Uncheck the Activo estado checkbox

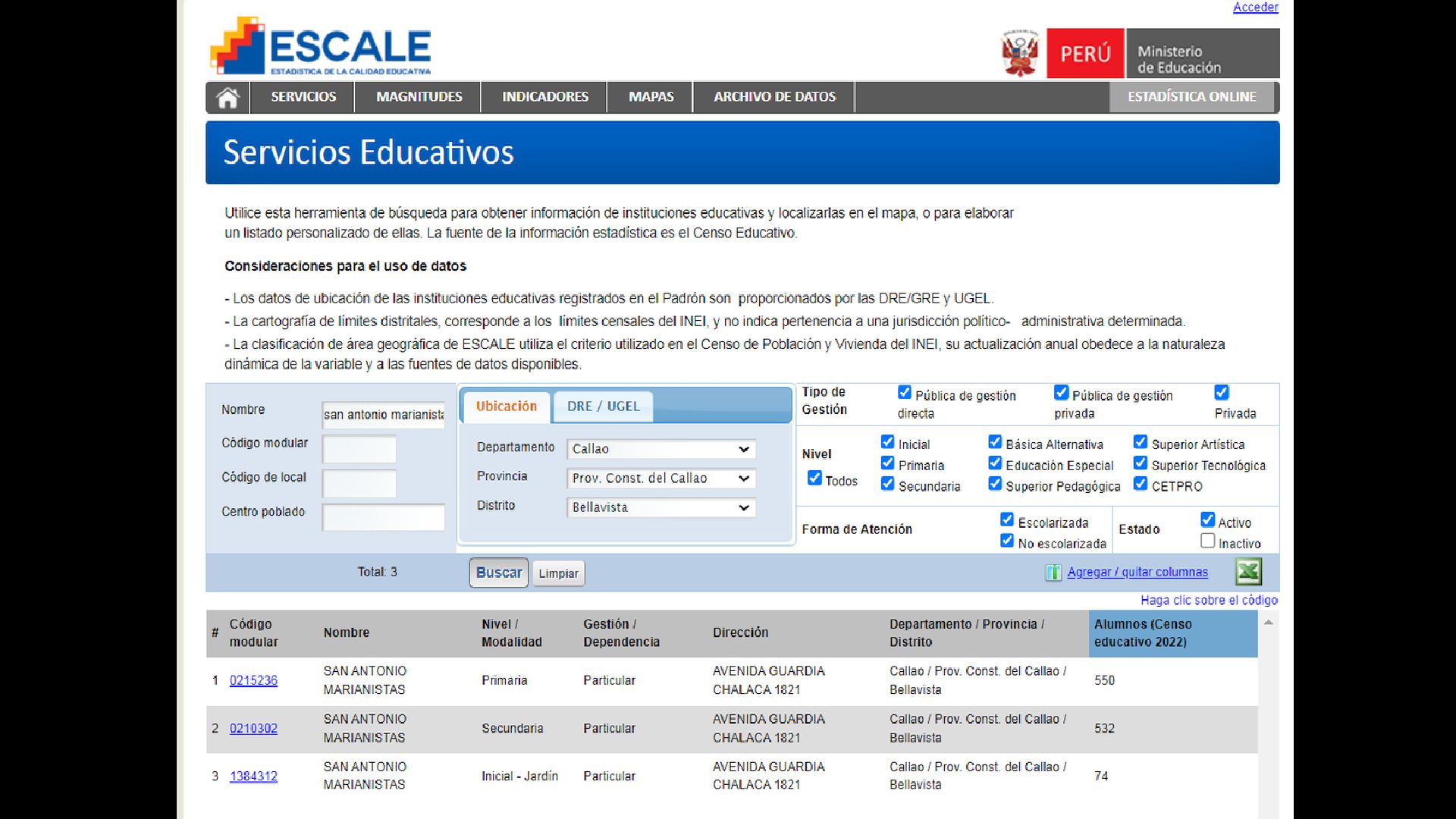1207,520
